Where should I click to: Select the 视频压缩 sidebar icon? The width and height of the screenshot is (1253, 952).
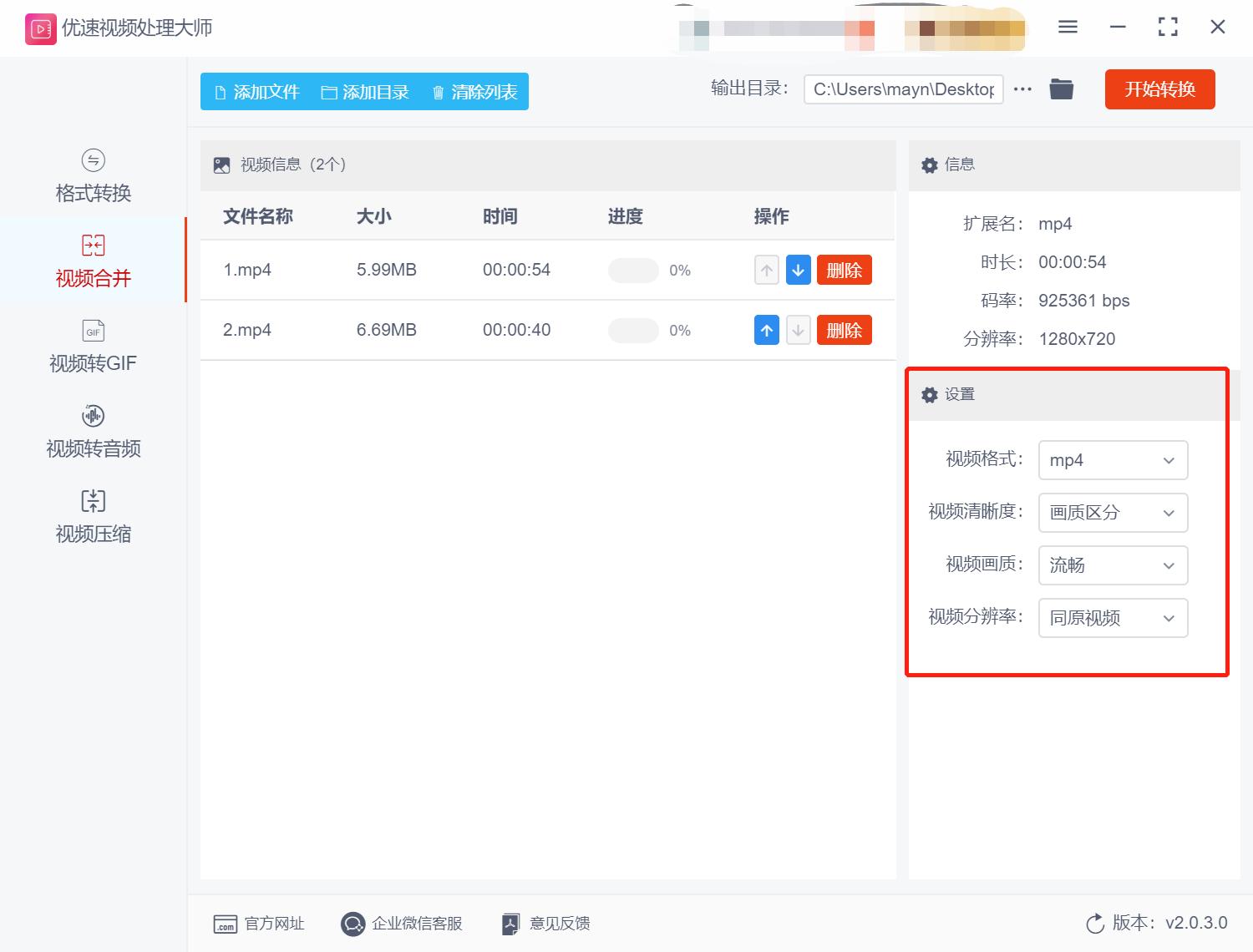pyautogui.click(x=92, y=500)
